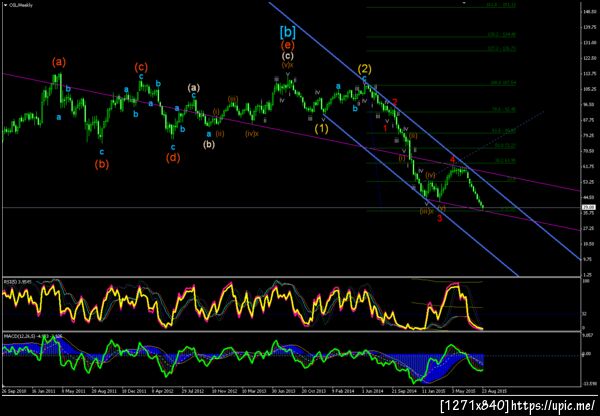Select the red 1 wave label

(x=385, y=129)
